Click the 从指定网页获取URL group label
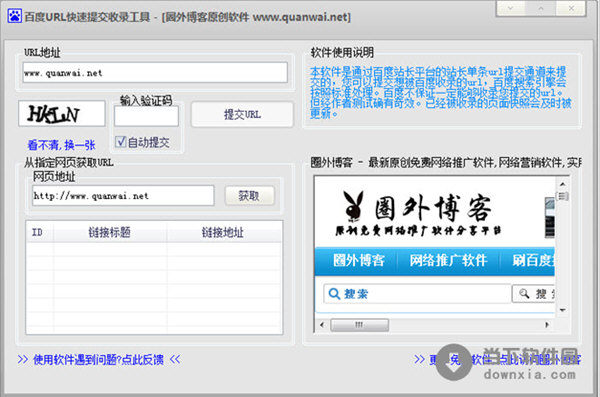The width and height of the screenshot is (600, 397). pos(69,163)
